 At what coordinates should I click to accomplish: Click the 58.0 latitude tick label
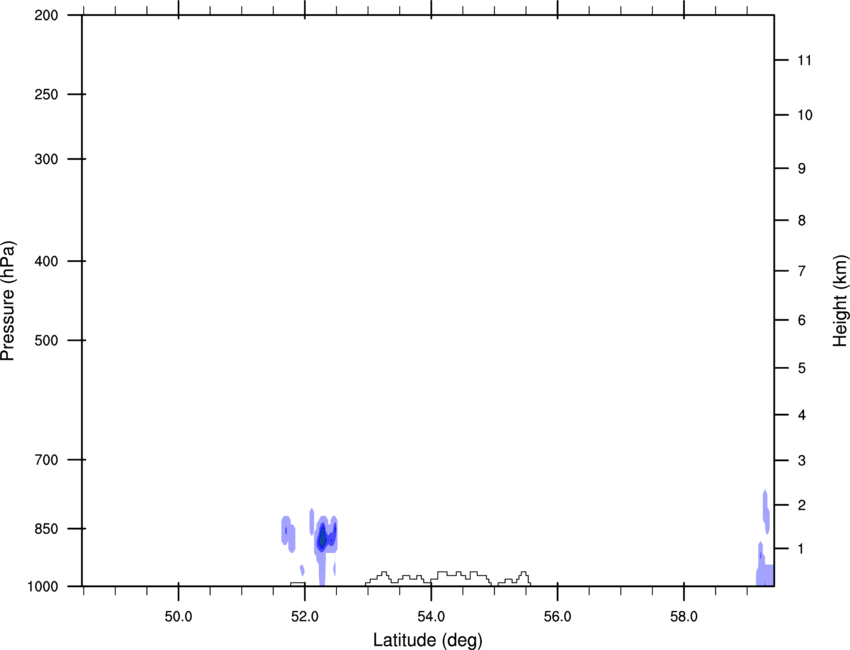684,617
